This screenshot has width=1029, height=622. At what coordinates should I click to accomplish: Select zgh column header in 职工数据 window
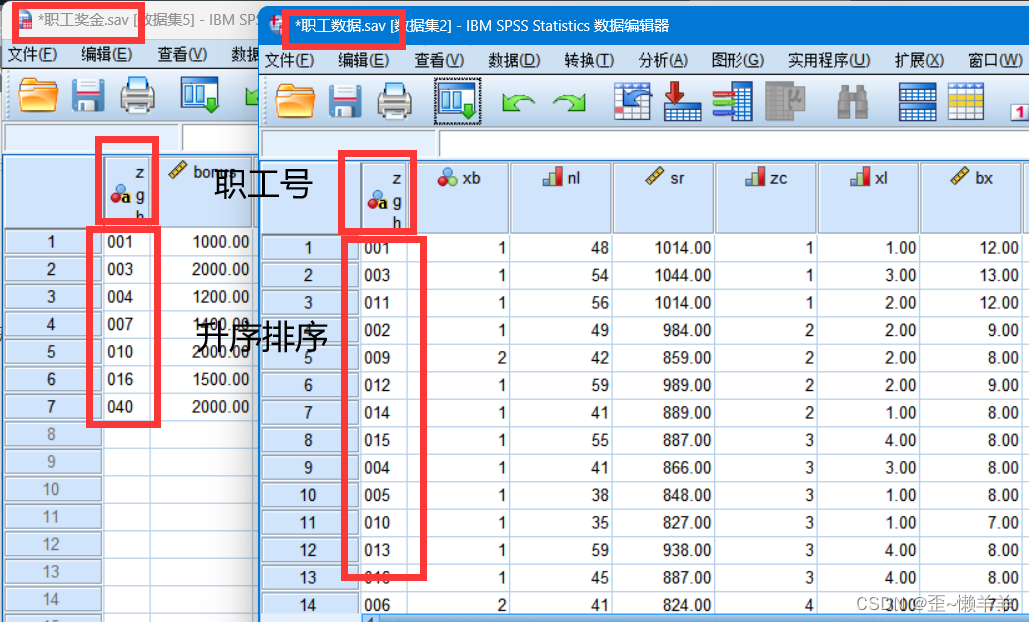pyautogui.click(x=383, y=197)
